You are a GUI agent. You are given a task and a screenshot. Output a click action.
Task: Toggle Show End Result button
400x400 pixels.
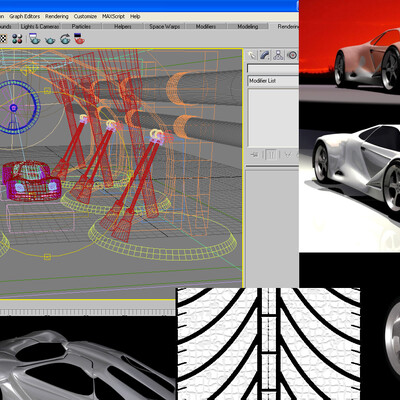click(x=272, y=155)
